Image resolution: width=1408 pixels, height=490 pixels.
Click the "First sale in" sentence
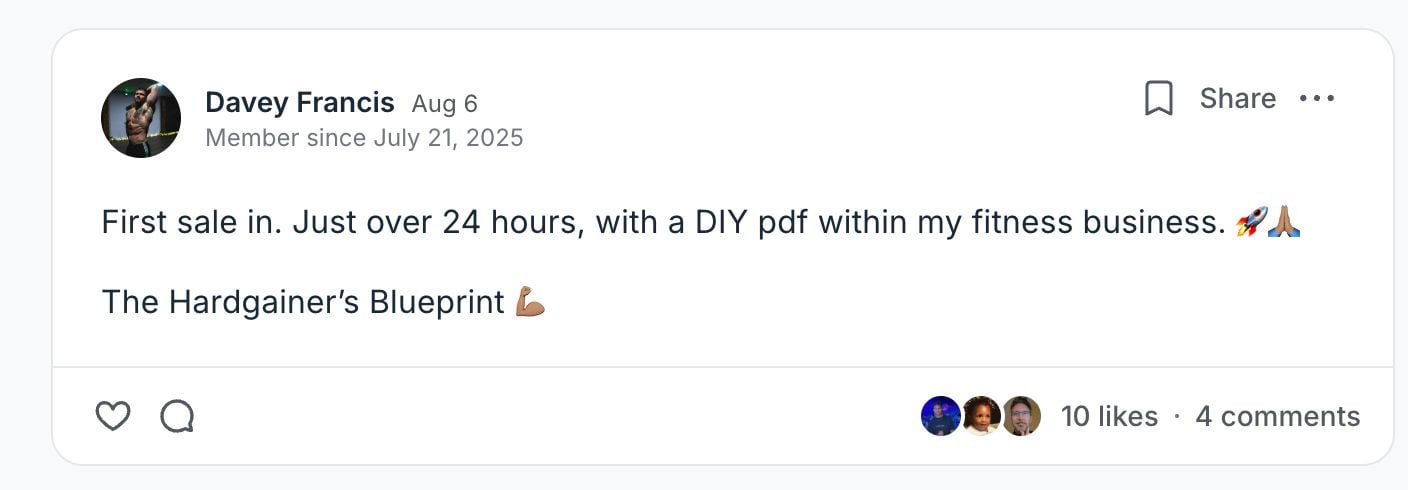(188, 223)
